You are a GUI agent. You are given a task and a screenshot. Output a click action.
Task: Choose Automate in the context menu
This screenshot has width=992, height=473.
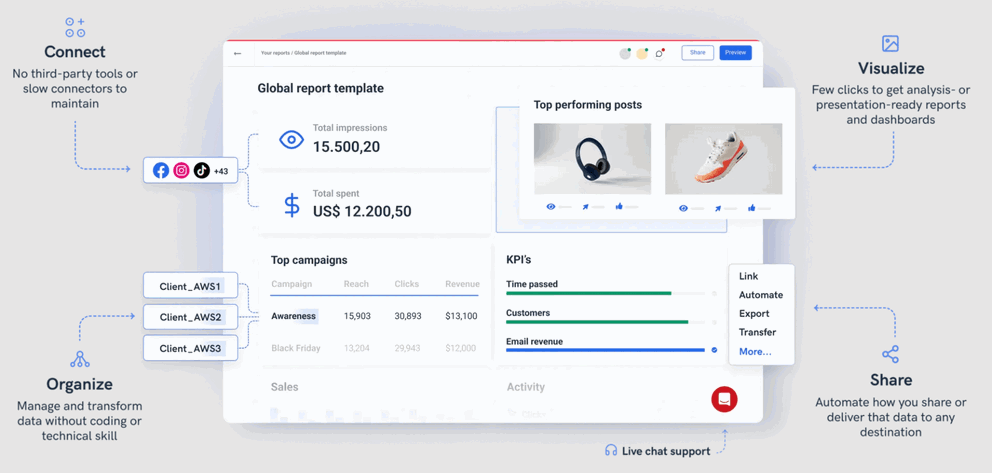(x=760, y=295)
